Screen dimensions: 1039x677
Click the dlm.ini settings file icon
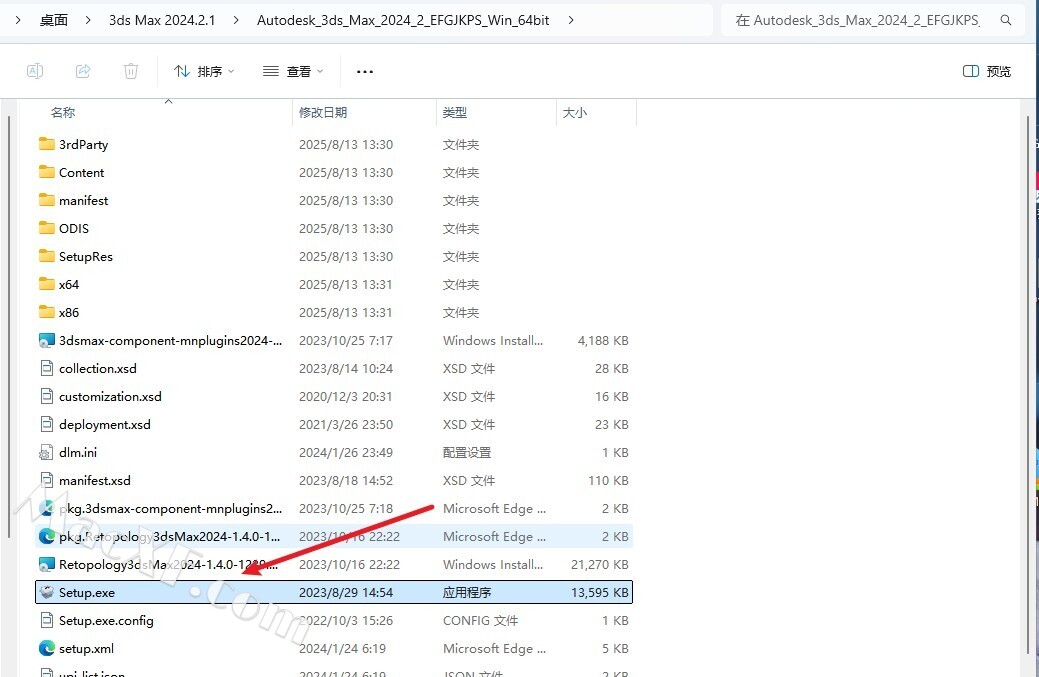tap(46, 452)
